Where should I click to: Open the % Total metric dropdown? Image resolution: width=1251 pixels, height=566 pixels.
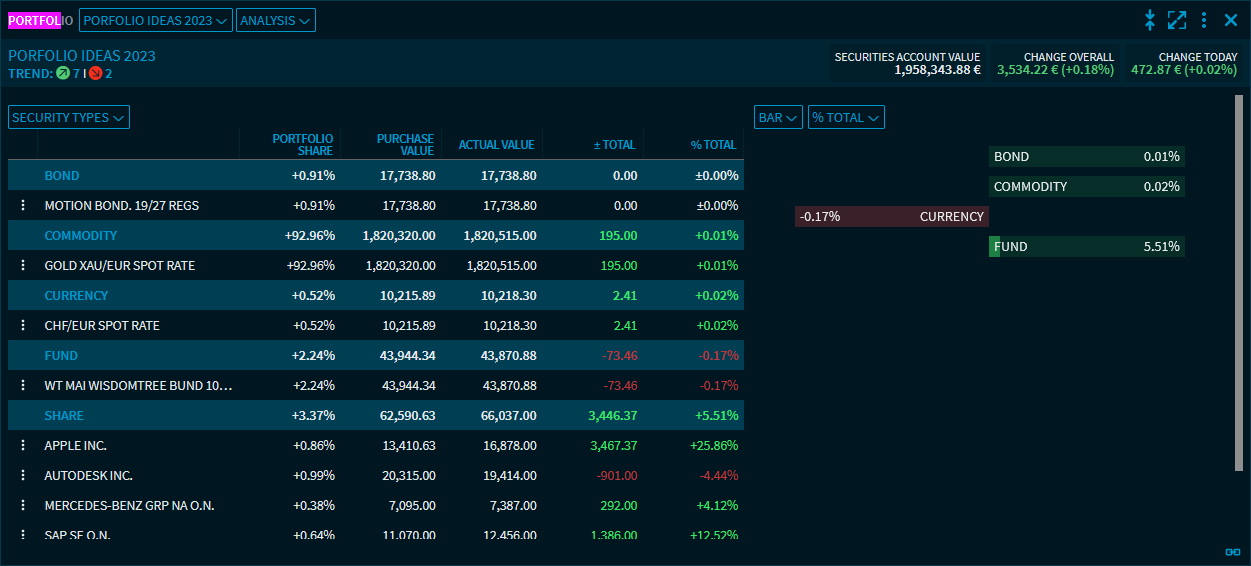point(846,117)
